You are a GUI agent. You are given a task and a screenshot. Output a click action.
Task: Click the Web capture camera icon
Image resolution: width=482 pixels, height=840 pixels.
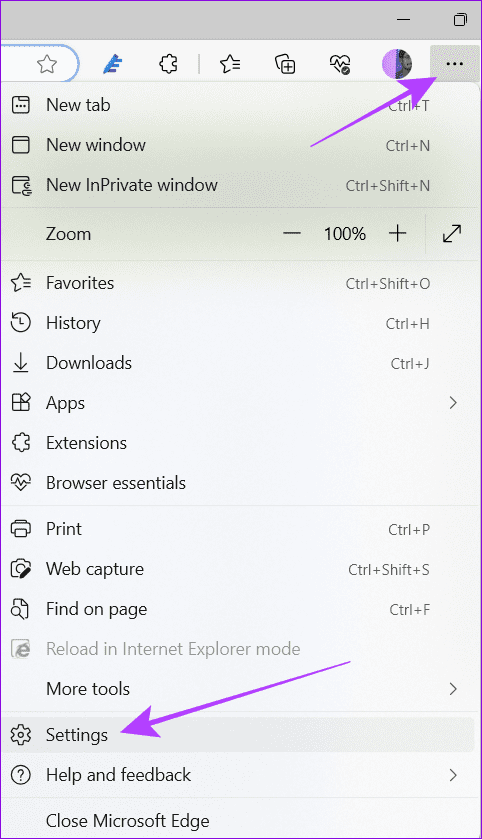pos(21,569)
